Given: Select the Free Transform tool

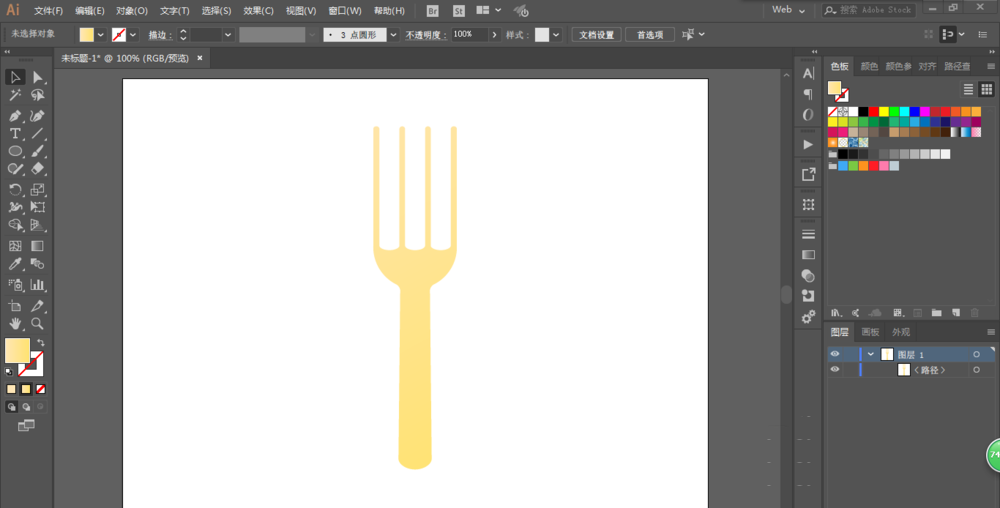Looking at the screenshot, I should [38, 207].
